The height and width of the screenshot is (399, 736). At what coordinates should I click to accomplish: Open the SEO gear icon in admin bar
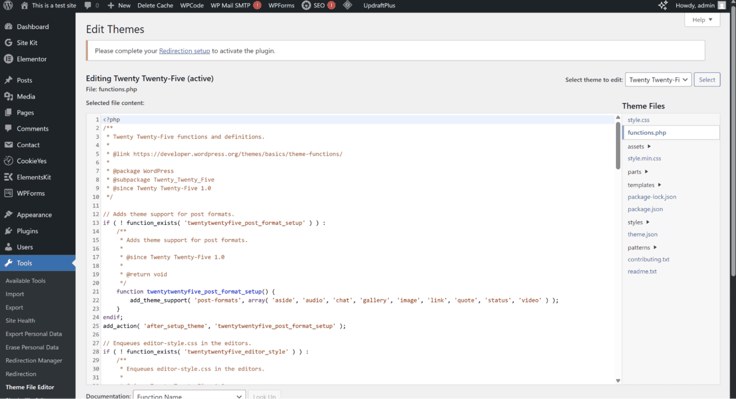[x=306, y=6]
